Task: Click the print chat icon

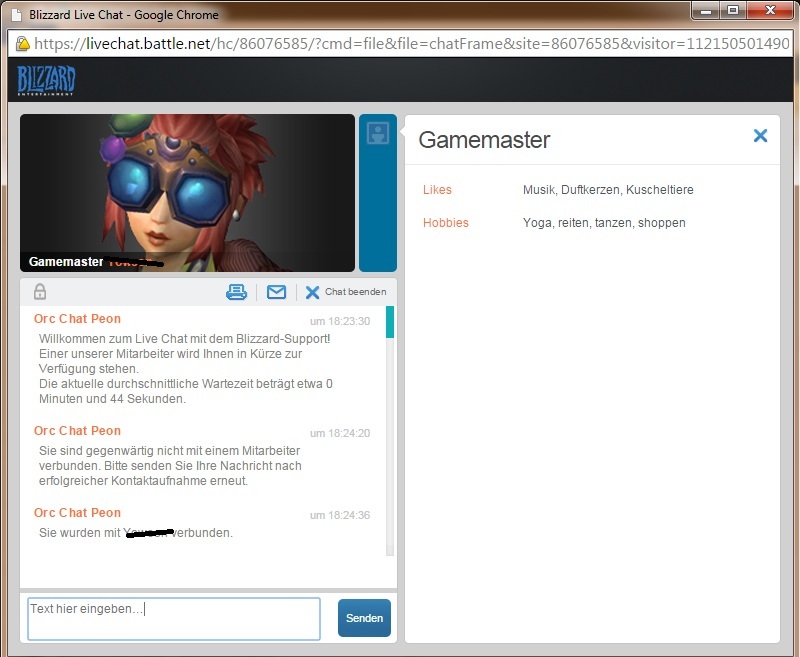Action: [x=236, y=292]
